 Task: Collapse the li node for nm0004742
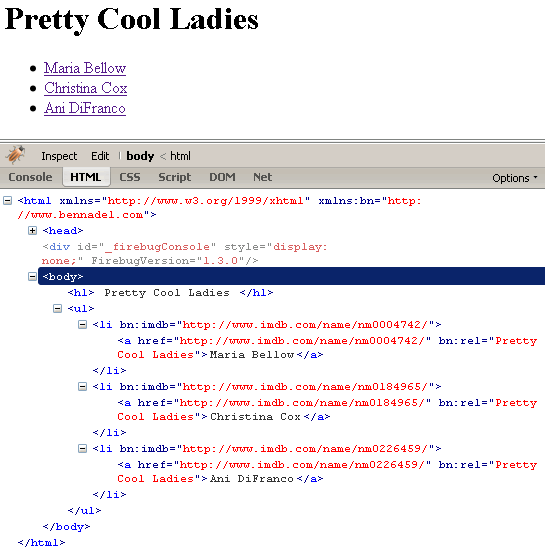point(82,325)
